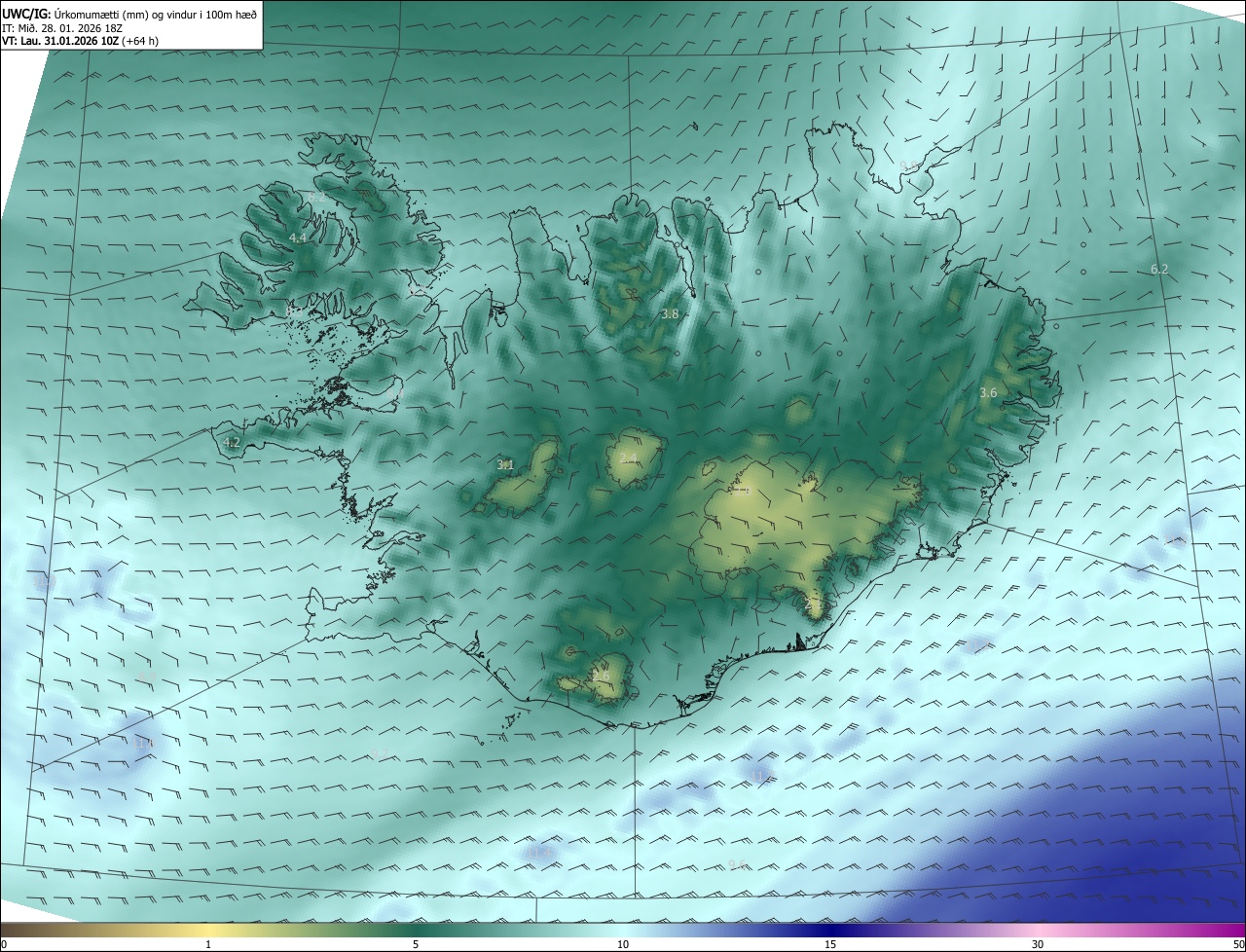Click the '15' label on the color scale
This screenshot has height=952, width=1246.
click(830, 944)
